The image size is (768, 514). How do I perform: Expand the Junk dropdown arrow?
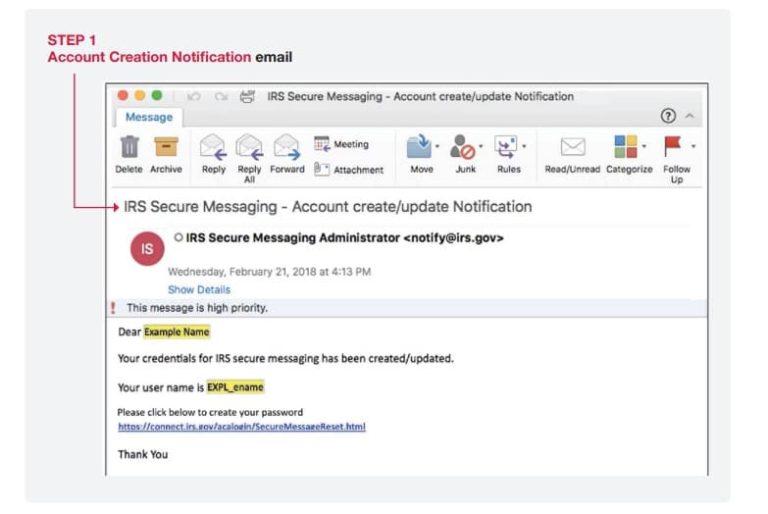click(x=480, y=146)
